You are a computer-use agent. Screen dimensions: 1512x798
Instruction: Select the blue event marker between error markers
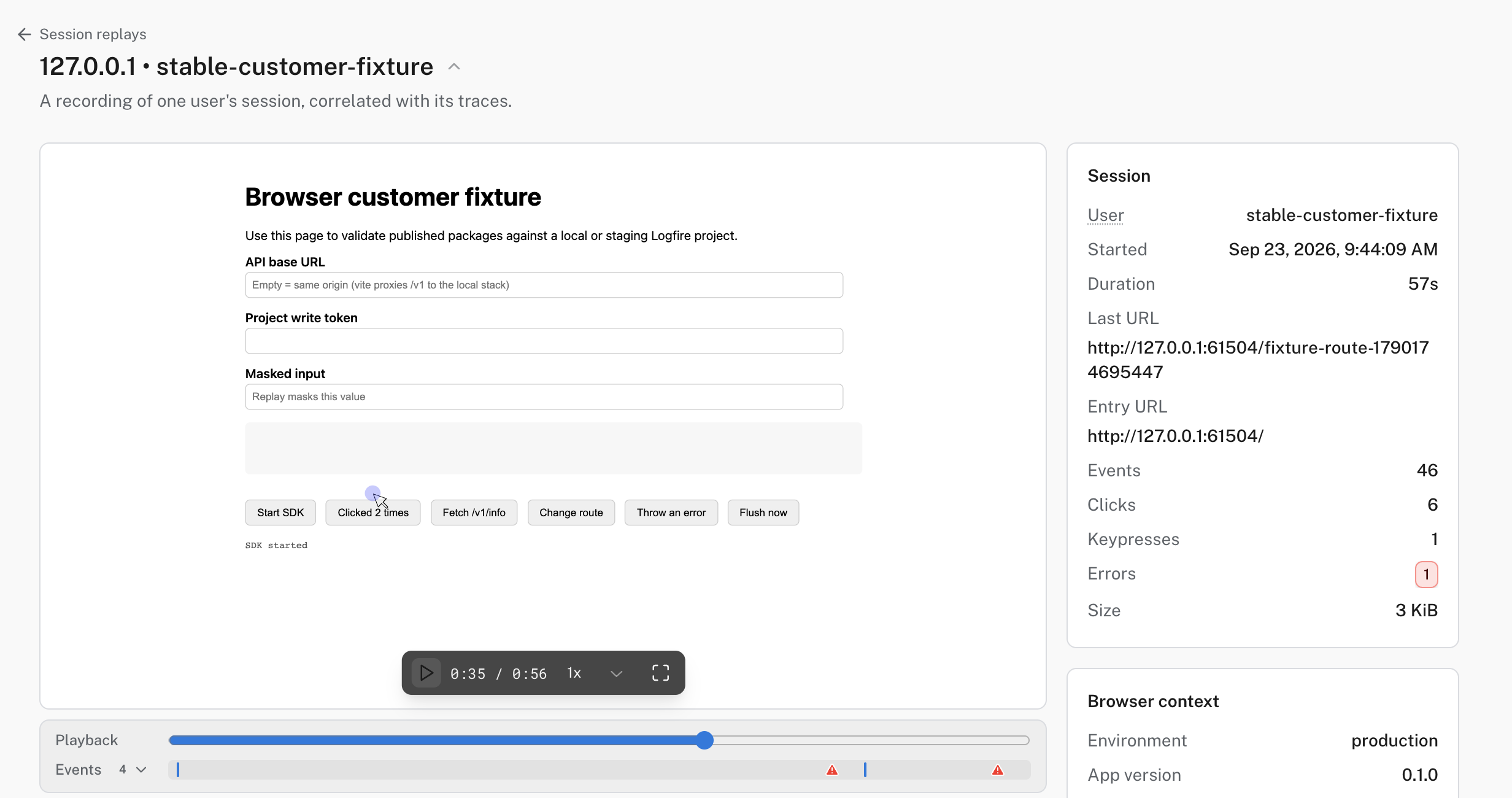click(865, 770)
